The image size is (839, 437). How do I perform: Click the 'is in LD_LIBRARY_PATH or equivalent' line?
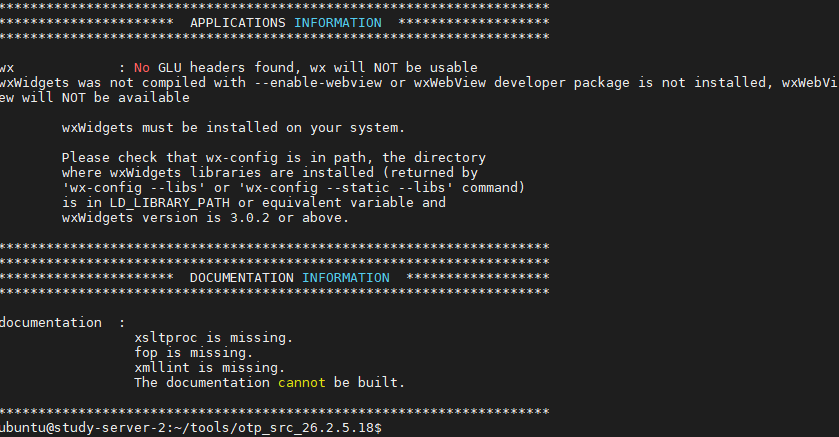(254, 203)
